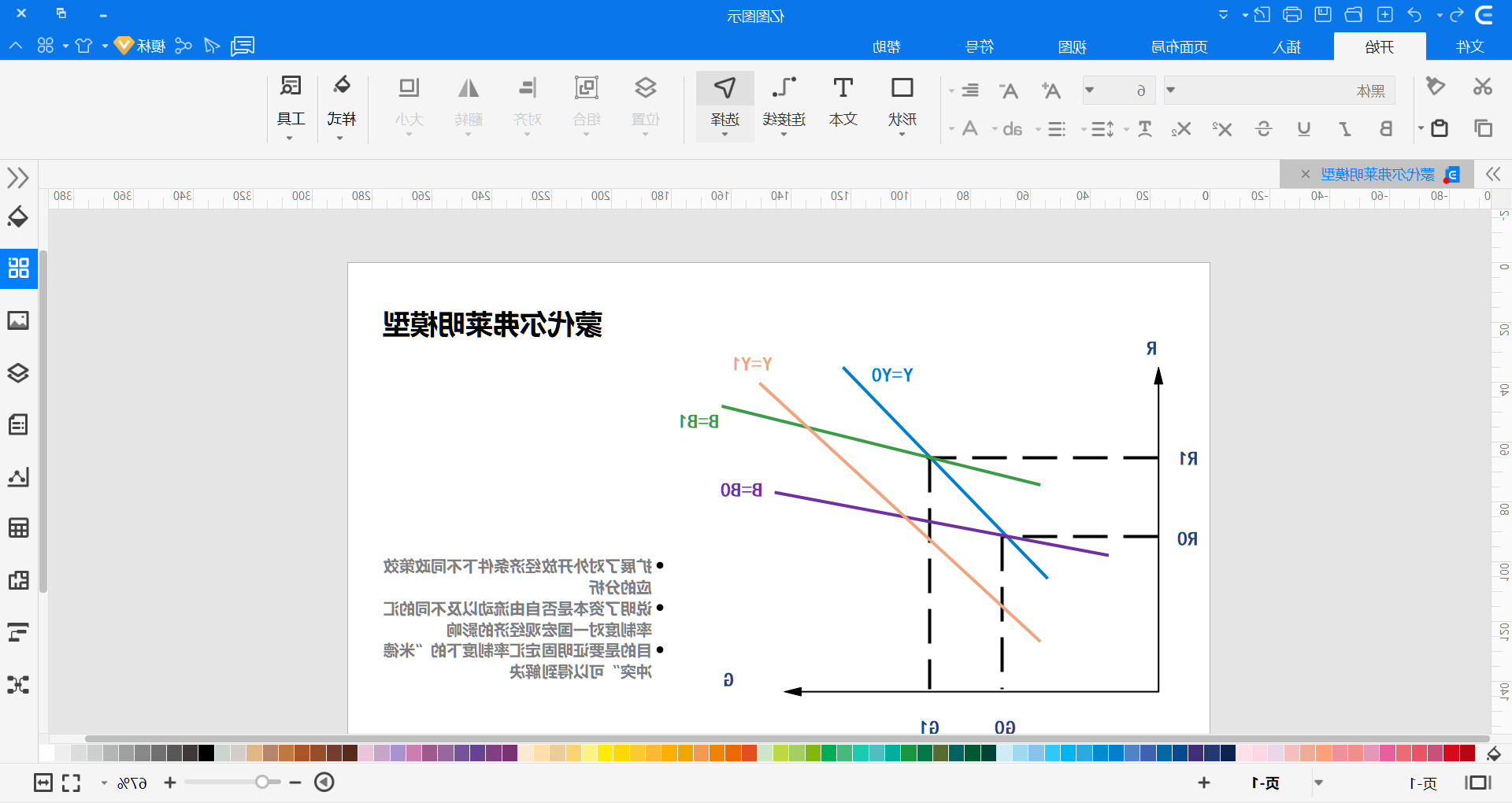Screen dimensions: 1512x803
Task: Open the font size dropdown arrow
Action: (1090, 90)
